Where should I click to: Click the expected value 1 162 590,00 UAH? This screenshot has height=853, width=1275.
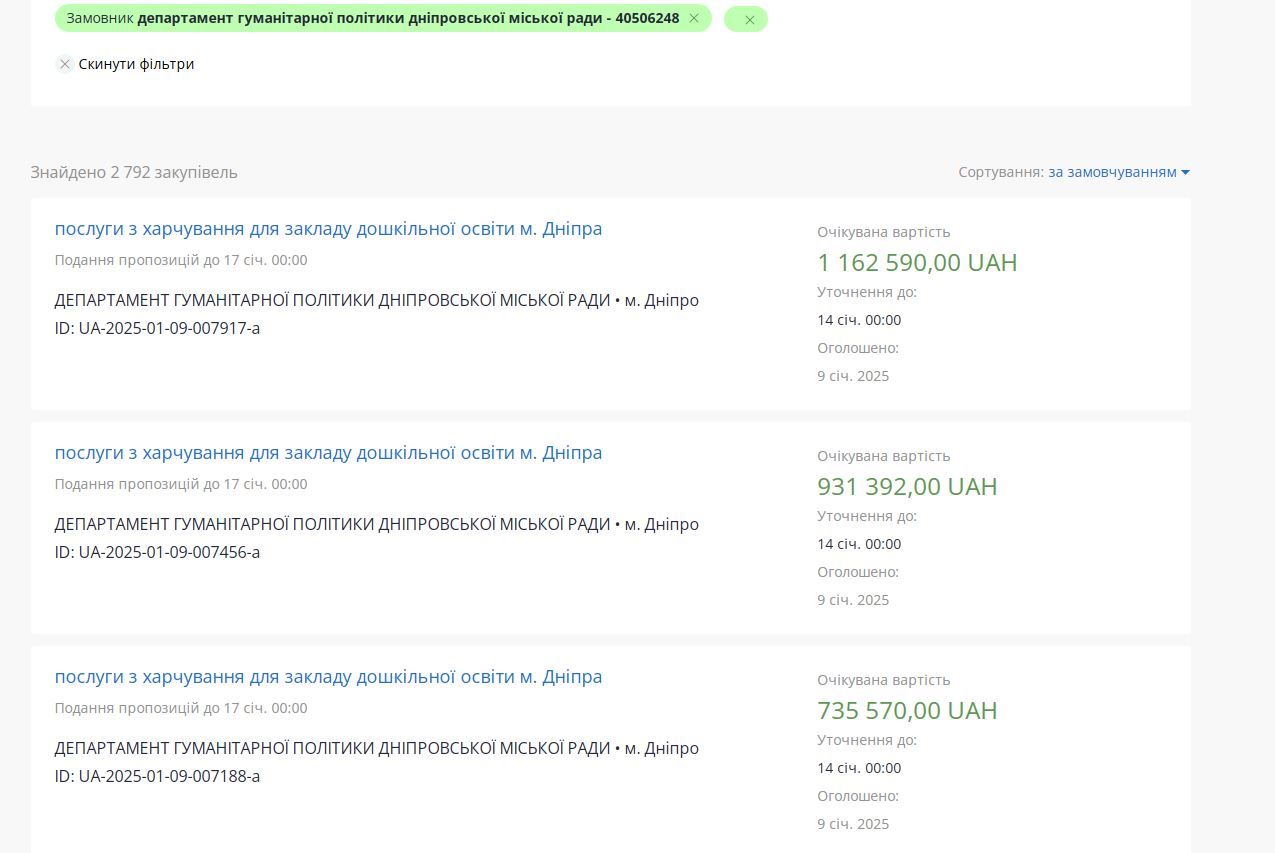(x=917, y=263)
